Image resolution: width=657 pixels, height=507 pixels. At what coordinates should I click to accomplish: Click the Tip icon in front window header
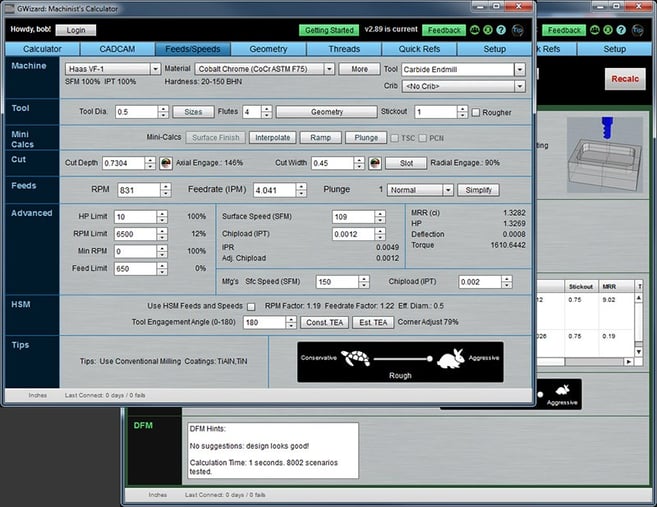[x=518, y=30]
